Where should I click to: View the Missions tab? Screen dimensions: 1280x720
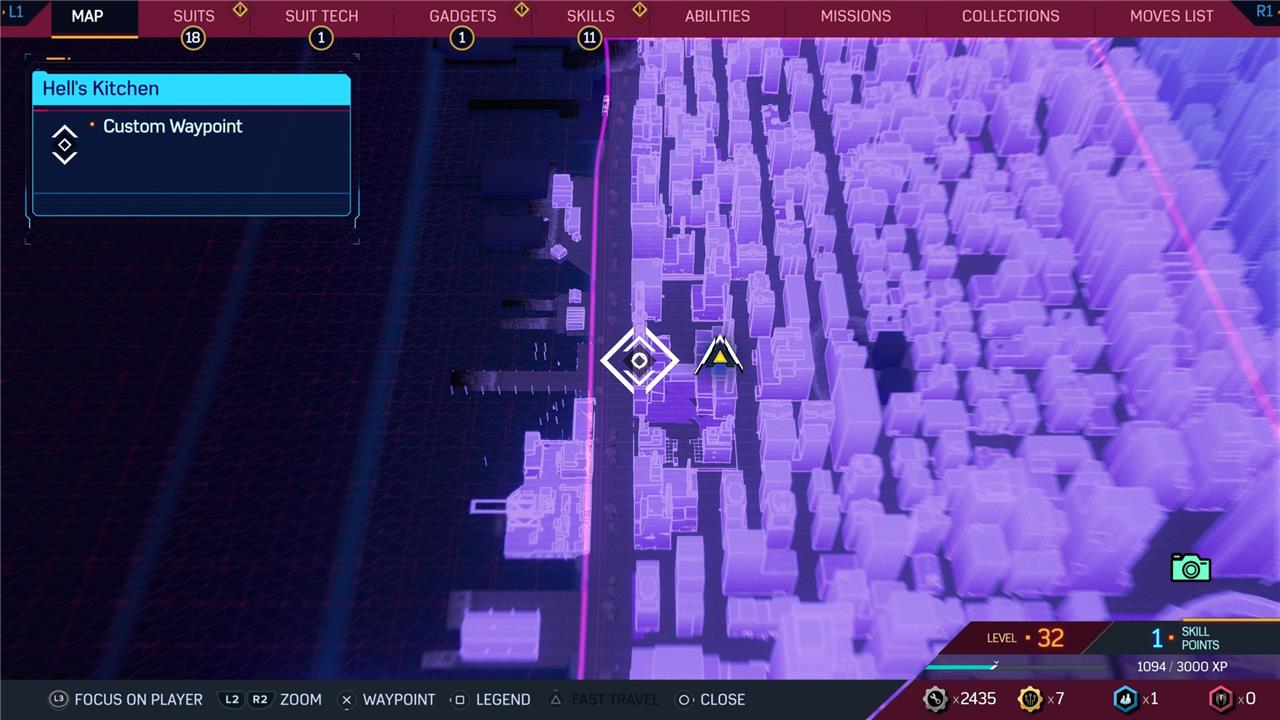pos(855,16)
